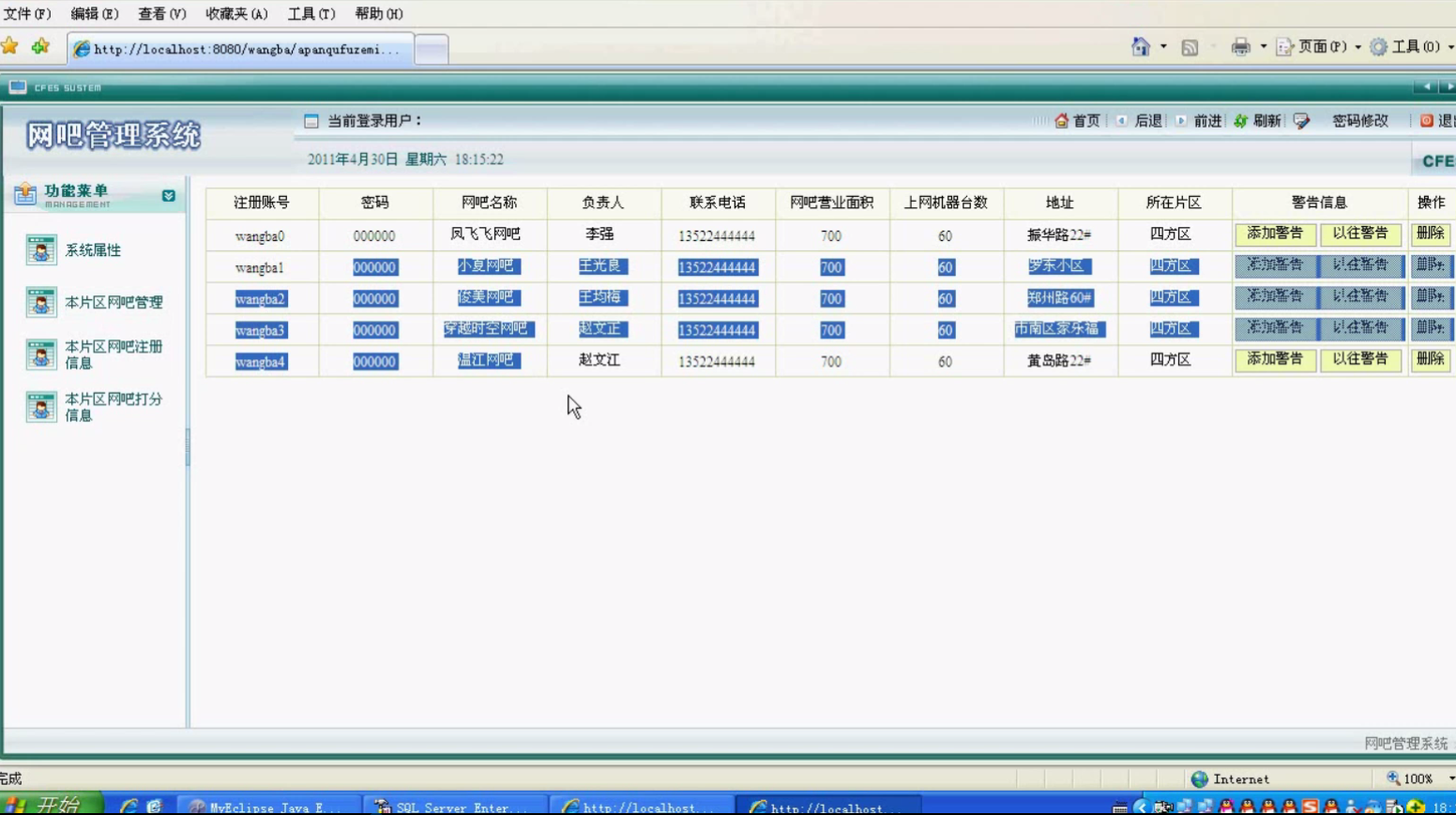Click 删除 for wangba0
The width and height of the screenshot is (1456, 815).
(x=1430, y=234)
